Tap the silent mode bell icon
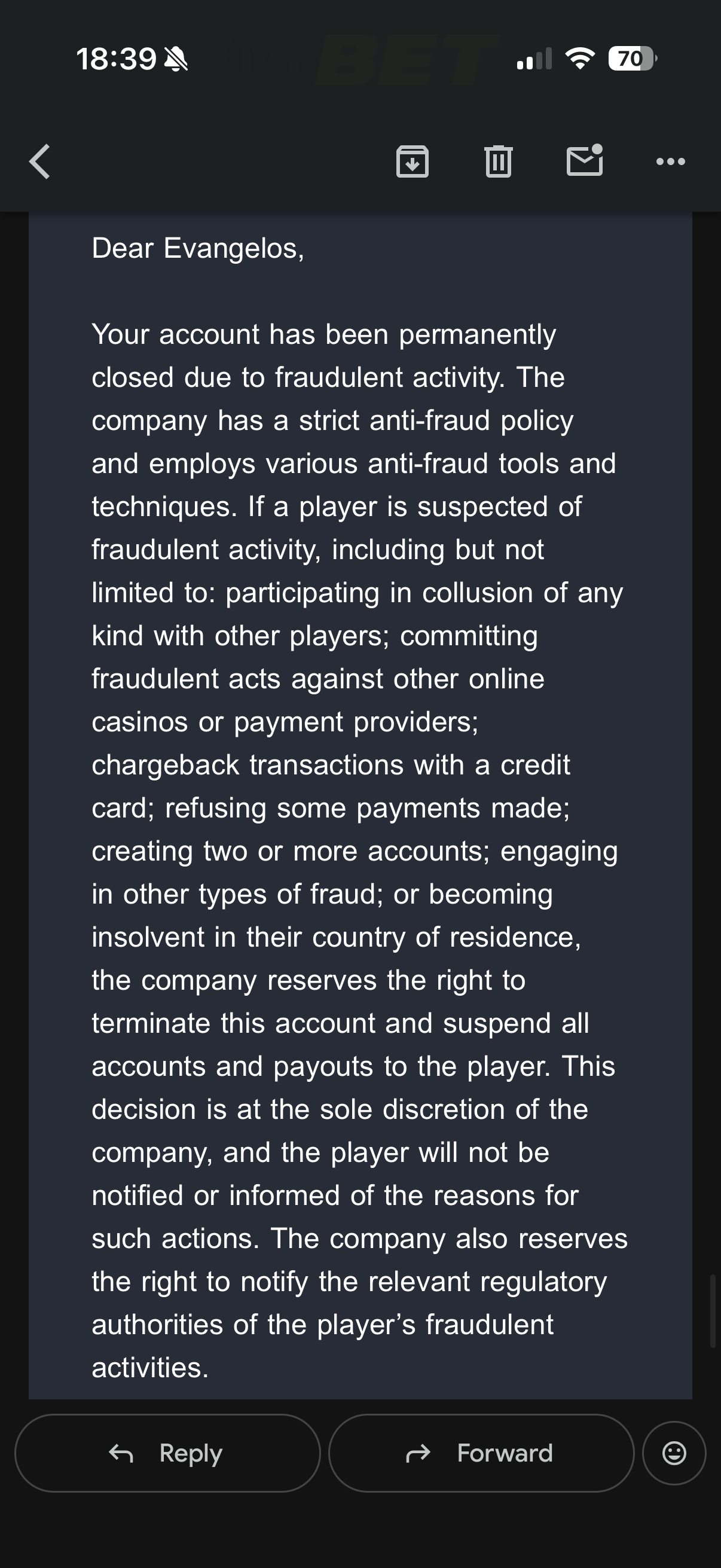Image resolution: width=721 pixels, height=1568 pixels. pyautogui.click(x=176, y=60)
